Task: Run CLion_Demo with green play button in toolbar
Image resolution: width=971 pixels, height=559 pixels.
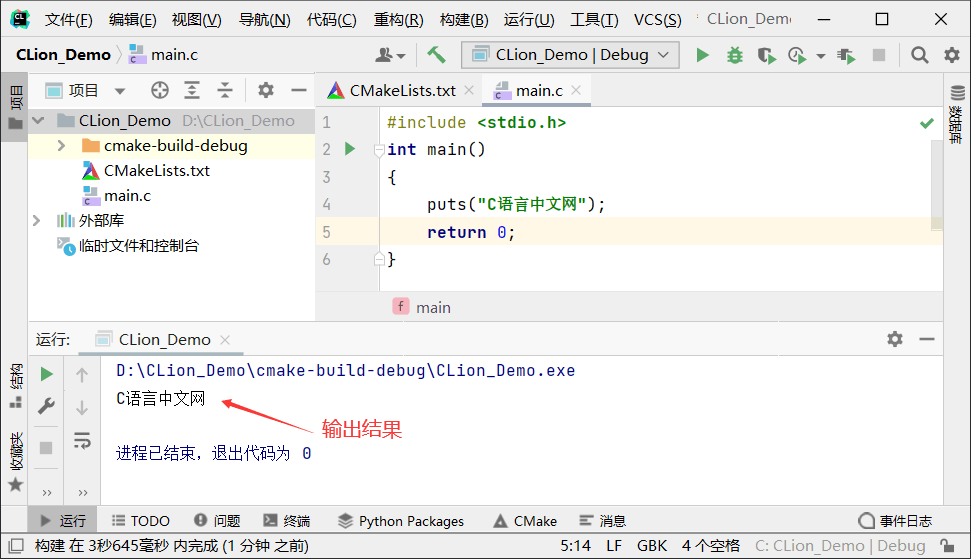Action: coord(702,55)
